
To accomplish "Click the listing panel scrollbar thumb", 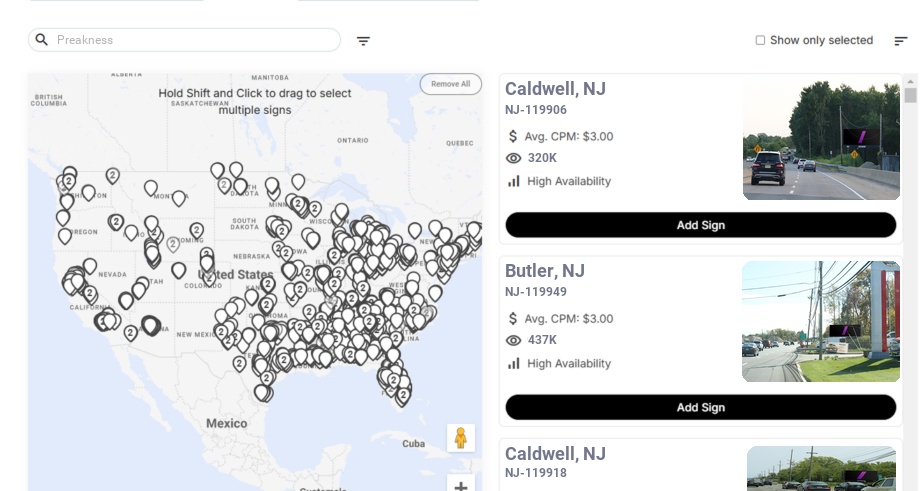I will (x=910, y=95).
